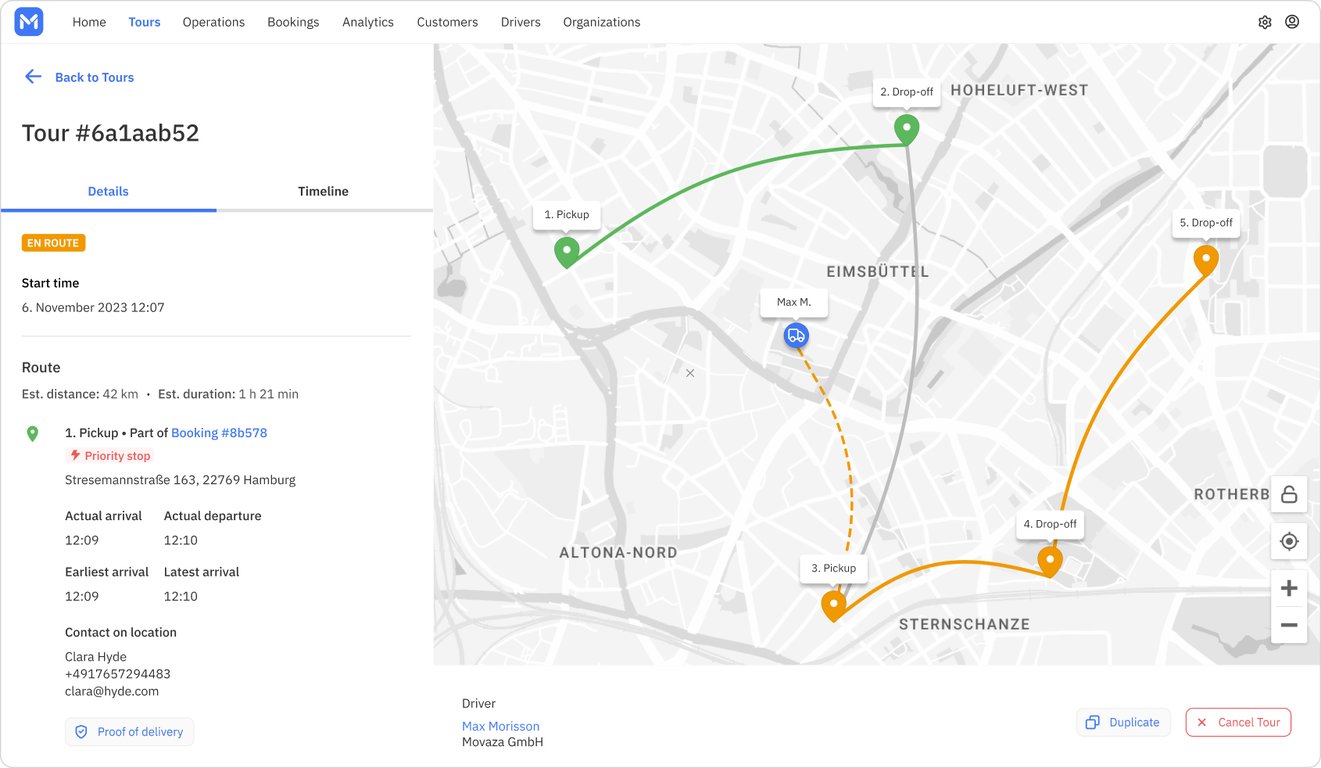Screen dimensions: 1321x768
Task: Toggle the map lock icon
Action: pyautogui.click(x=1289, y=494)
